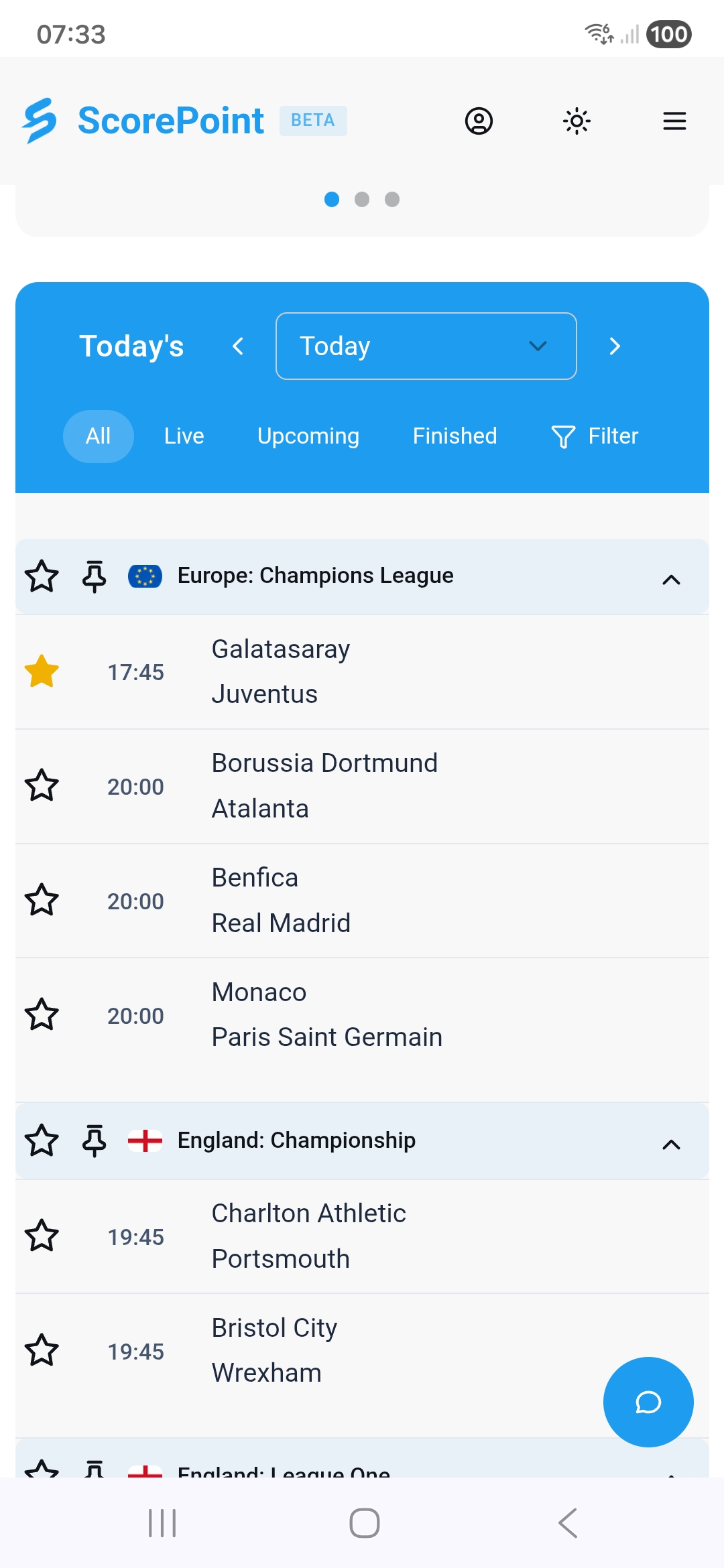Image resolution: width=724 pixels, height=1568 pixels.
Task: Pin the England Championship competition
Action: click(95, 1140)
